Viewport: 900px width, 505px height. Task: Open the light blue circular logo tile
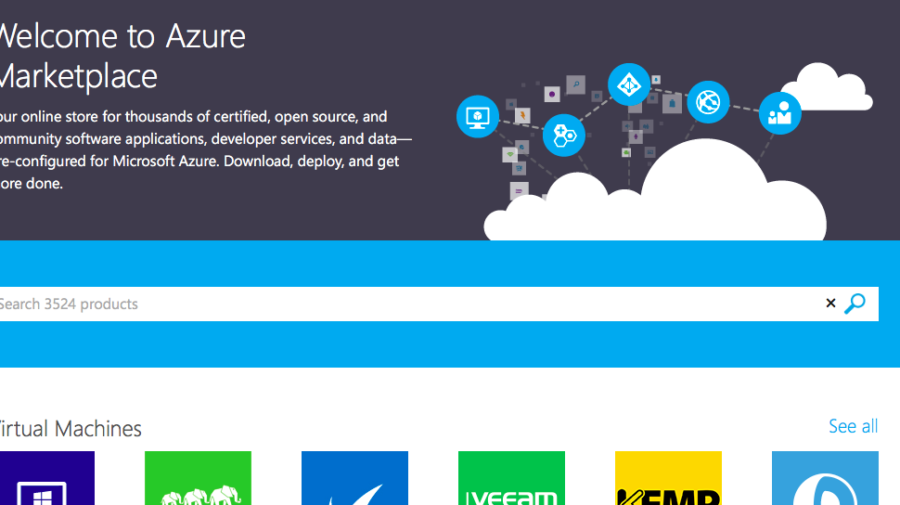(825, 478)
